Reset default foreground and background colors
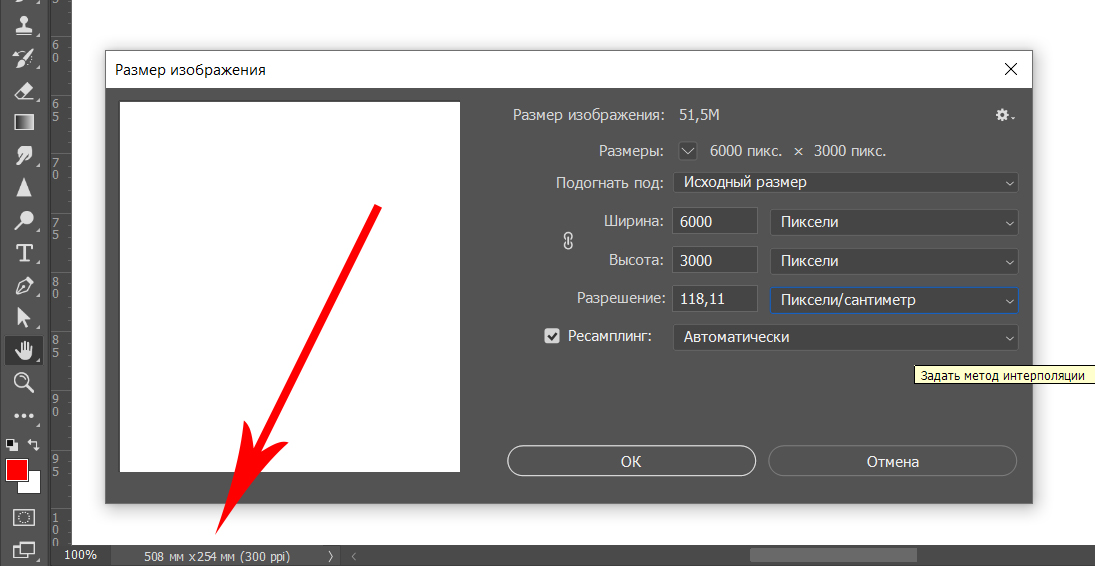The width and height of the screenshot is (1095, 566). (12, 444)
